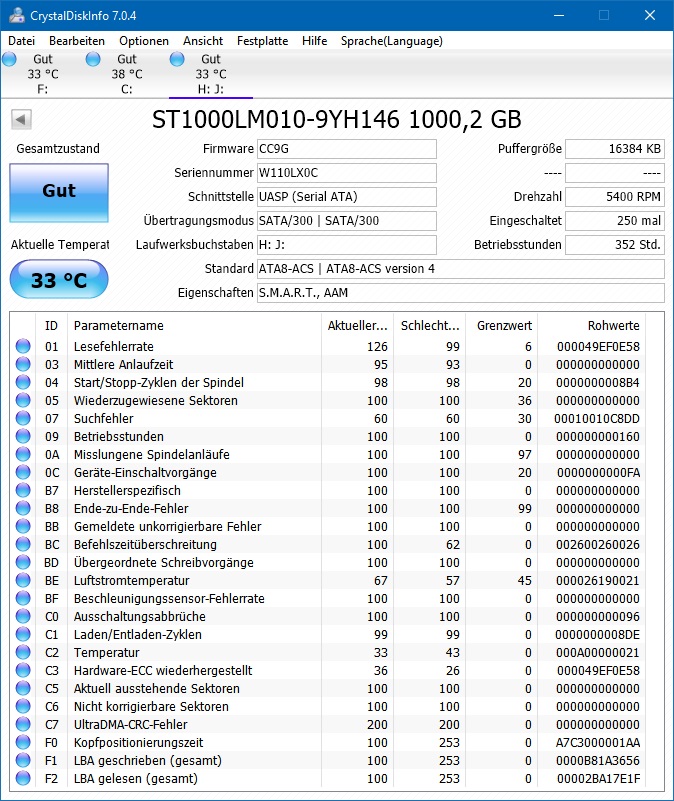Open the Hilfe menu
Screen dimensions: 674x801
point(314,41)
